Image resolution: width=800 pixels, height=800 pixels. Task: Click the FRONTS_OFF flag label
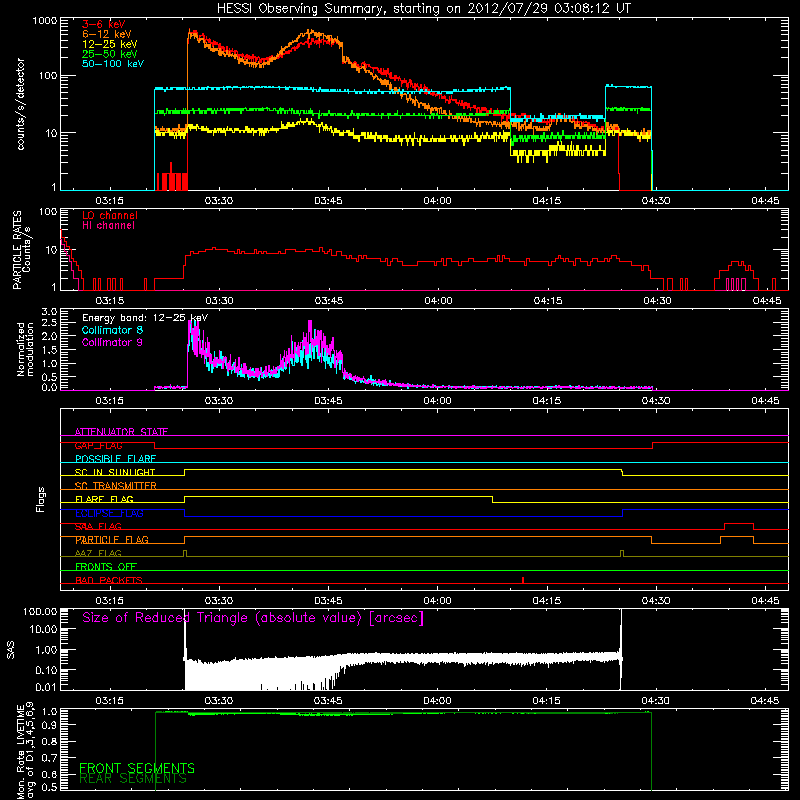[106, 566]
